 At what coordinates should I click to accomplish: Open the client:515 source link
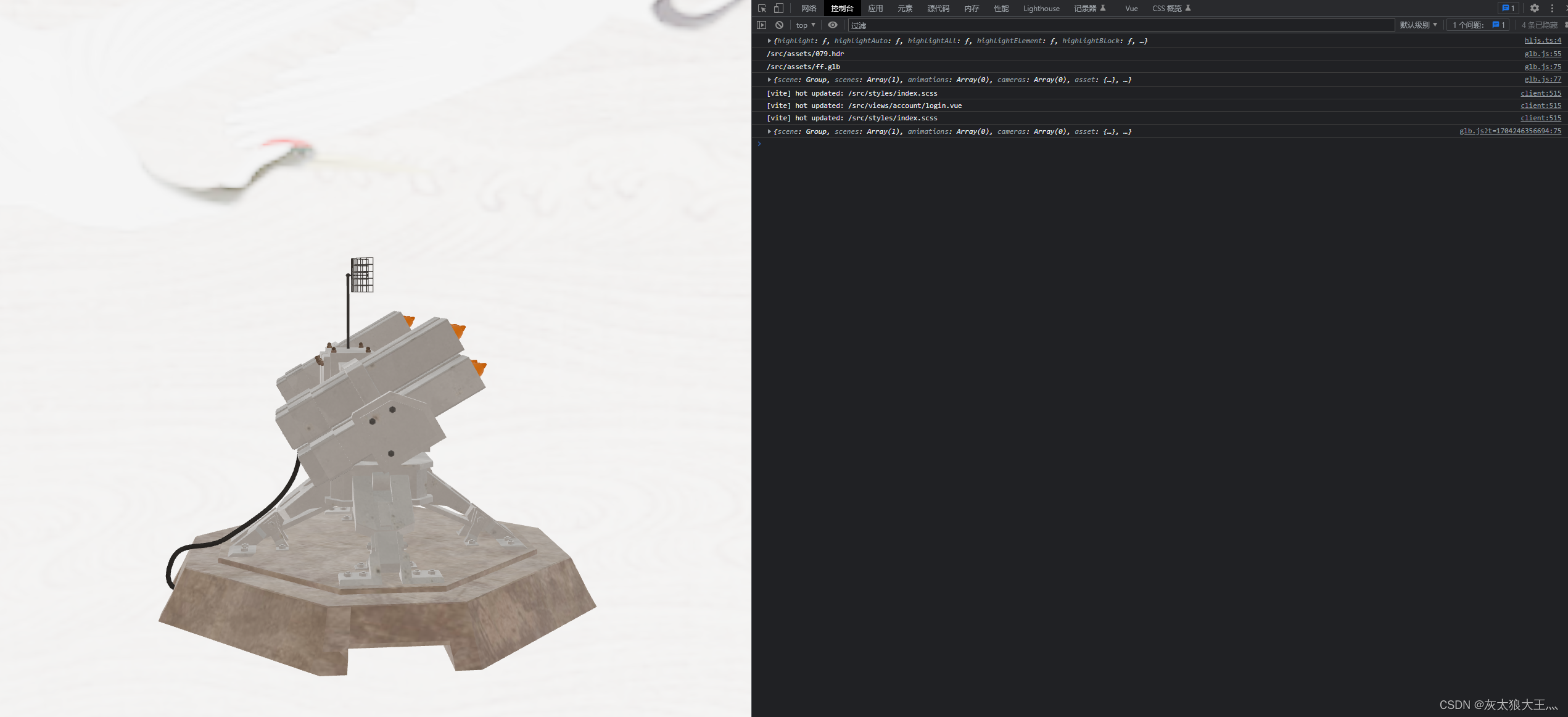[1541, 93]
